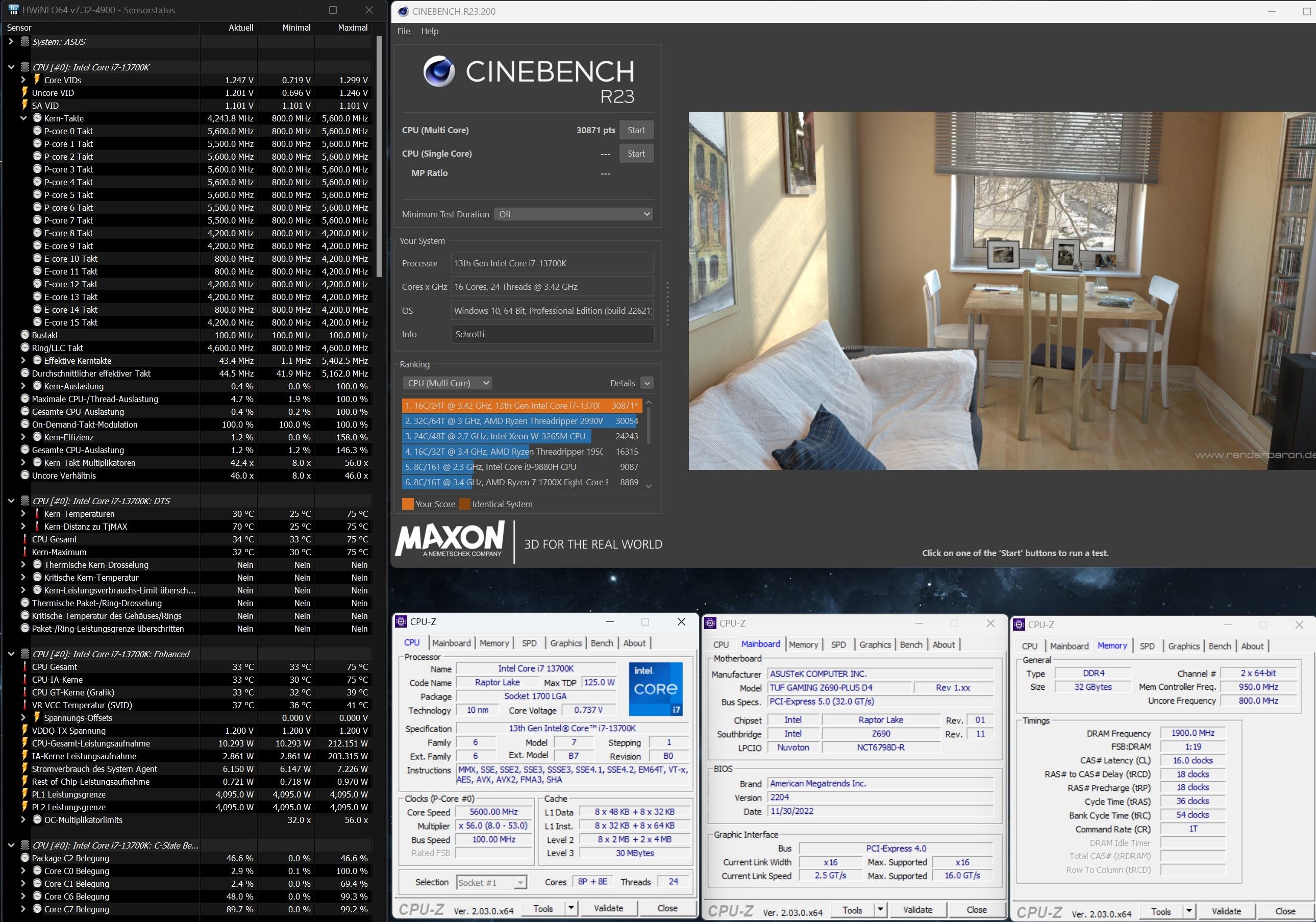Open the Tools dropdown arrow in CPU-Z CPU window
Screen dimensions: 1316x922
[x=571, y=908]
